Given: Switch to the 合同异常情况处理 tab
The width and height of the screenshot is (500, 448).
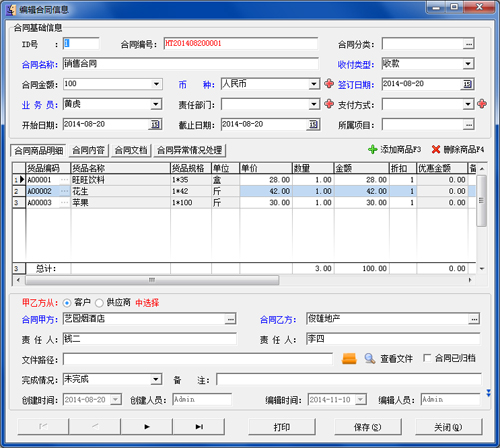Looking at the screenshot, I should point(189,150).
